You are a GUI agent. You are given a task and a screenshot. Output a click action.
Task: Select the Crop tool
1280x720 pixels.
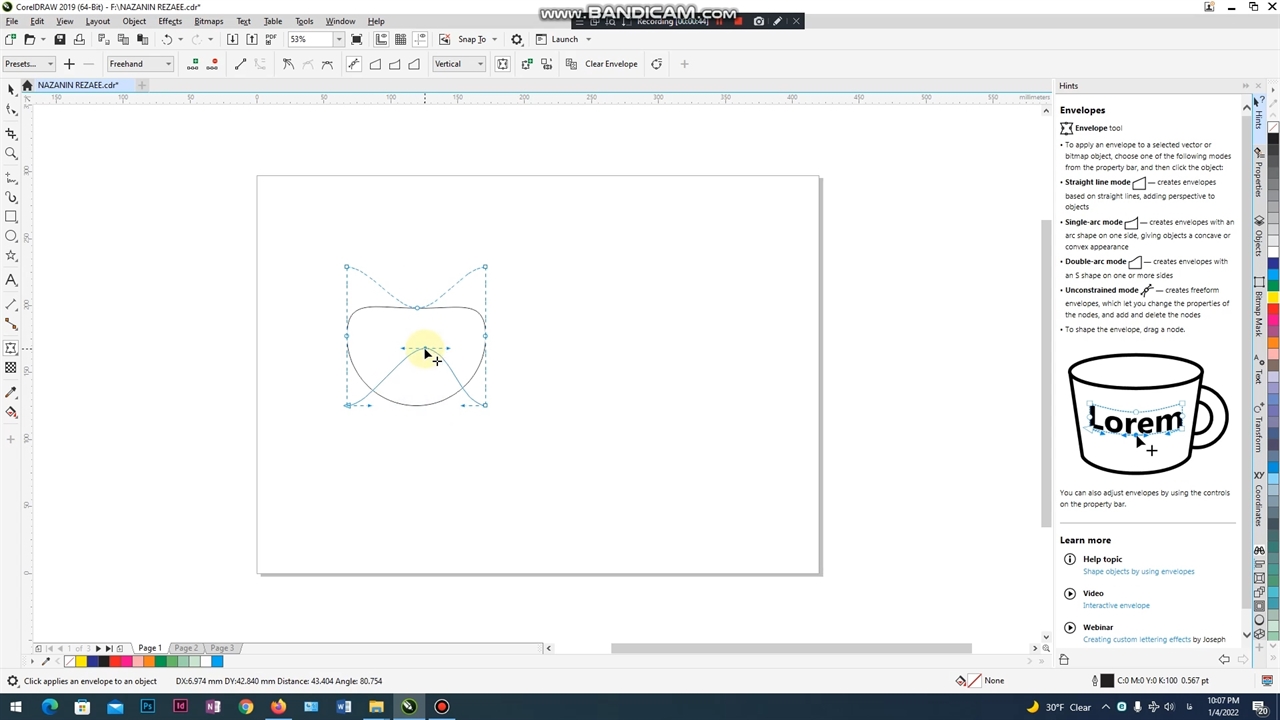[11, 133]
